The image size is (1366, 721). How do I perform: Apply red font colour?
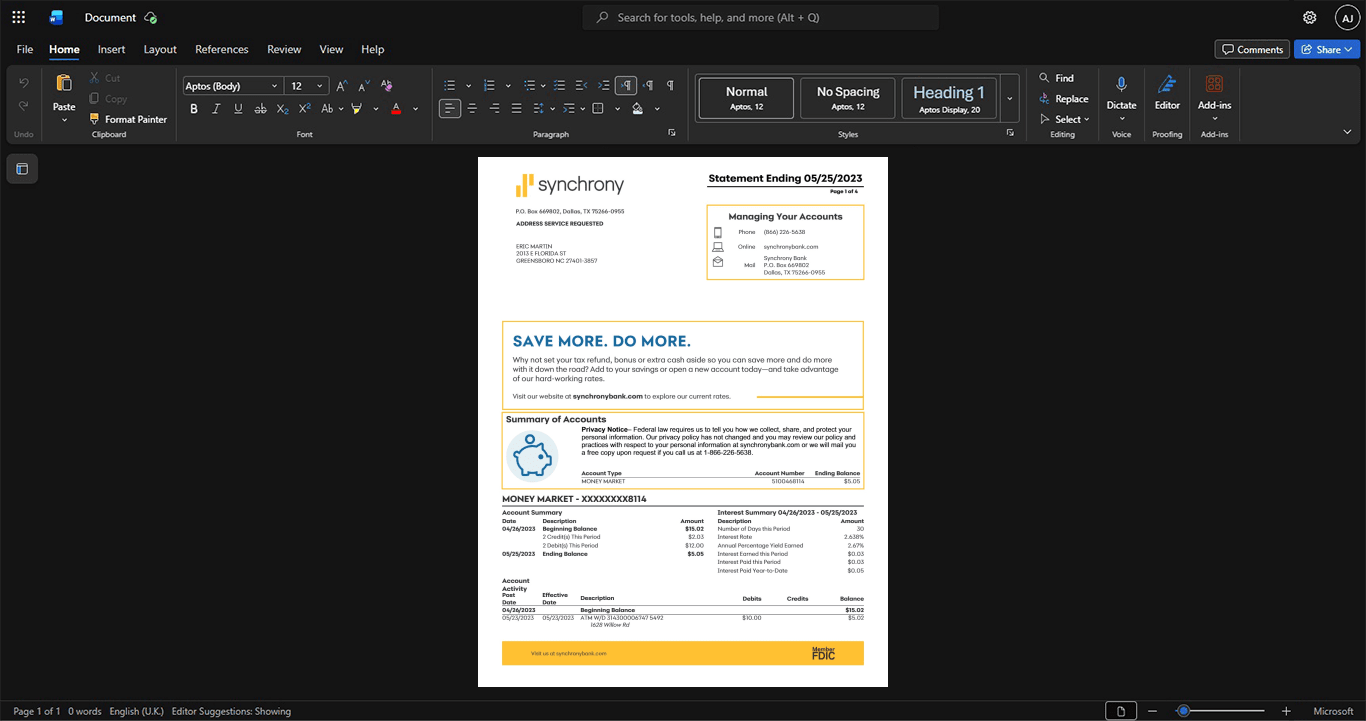click(396, 108)
